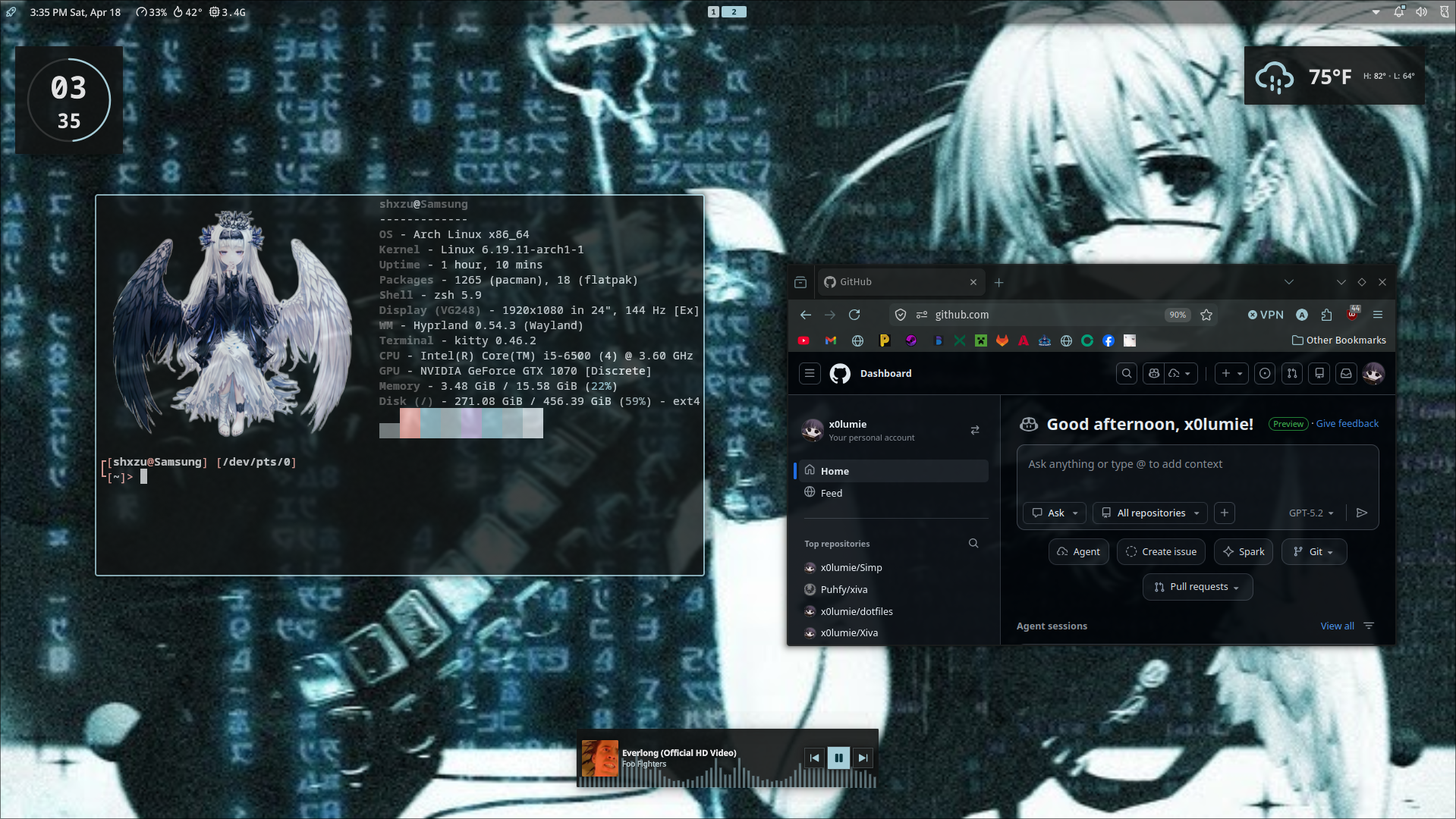This screenshot has height=819, width=1456.
Task: Open the yellow P bookmark icon
Action: [x=884, y=340]
